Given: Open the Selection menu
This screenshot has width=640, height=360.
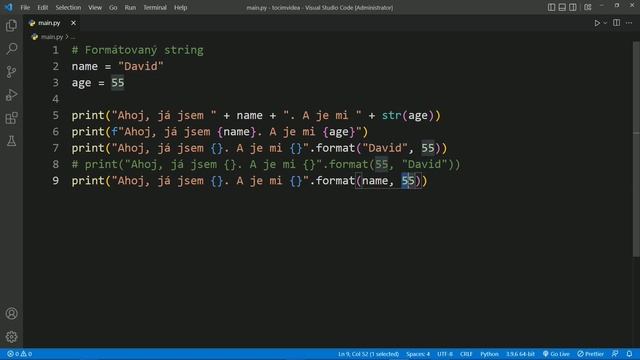Looking at the screenshot, I should point(68,7).
